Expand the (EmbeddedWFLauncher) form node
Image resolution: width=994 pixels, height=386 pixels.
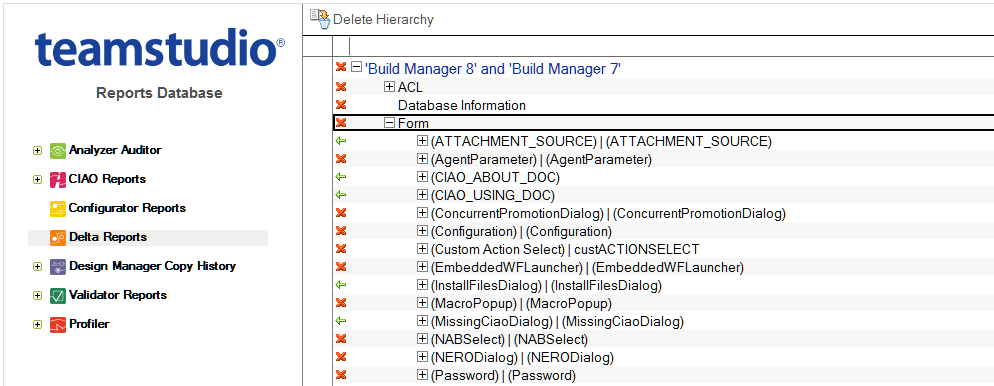tap(422, 267)
